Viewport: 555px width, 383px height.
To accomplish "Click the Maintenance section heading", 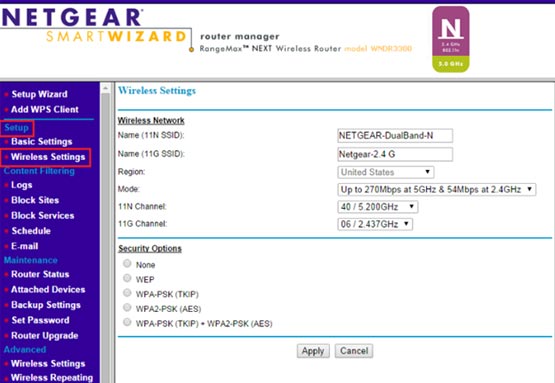I will tap(30, 260).
